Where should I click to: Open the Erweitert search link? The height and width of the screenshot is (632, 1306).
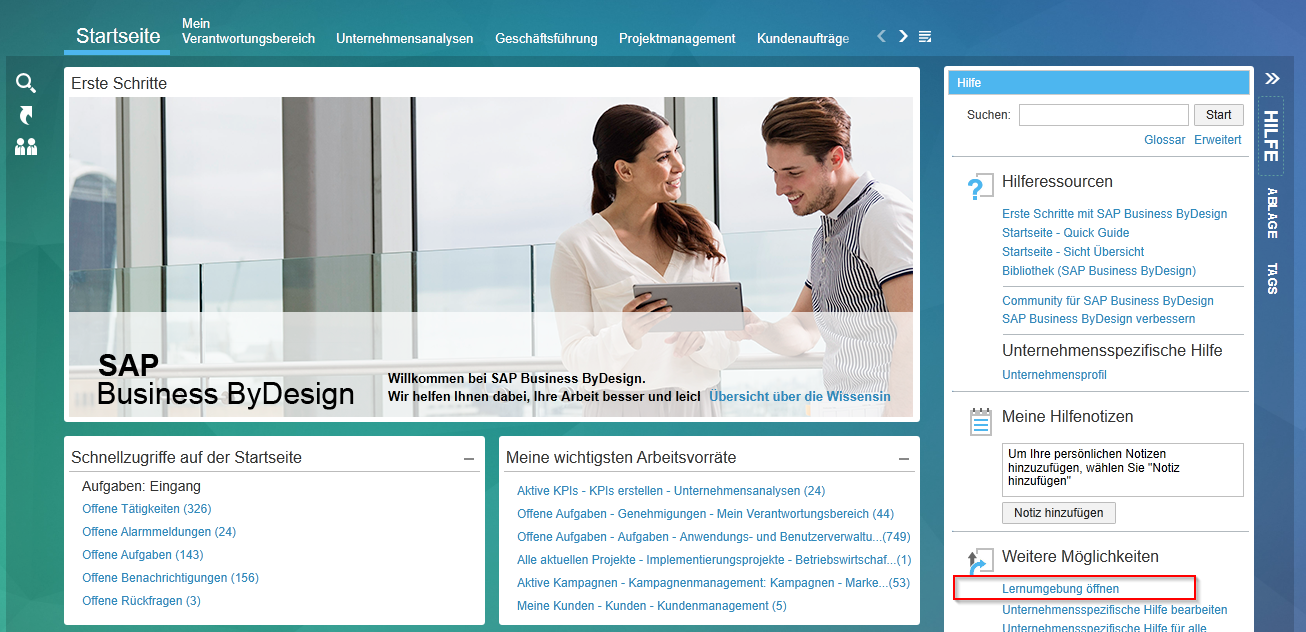pyautogui.click(x=1218, y=140)
